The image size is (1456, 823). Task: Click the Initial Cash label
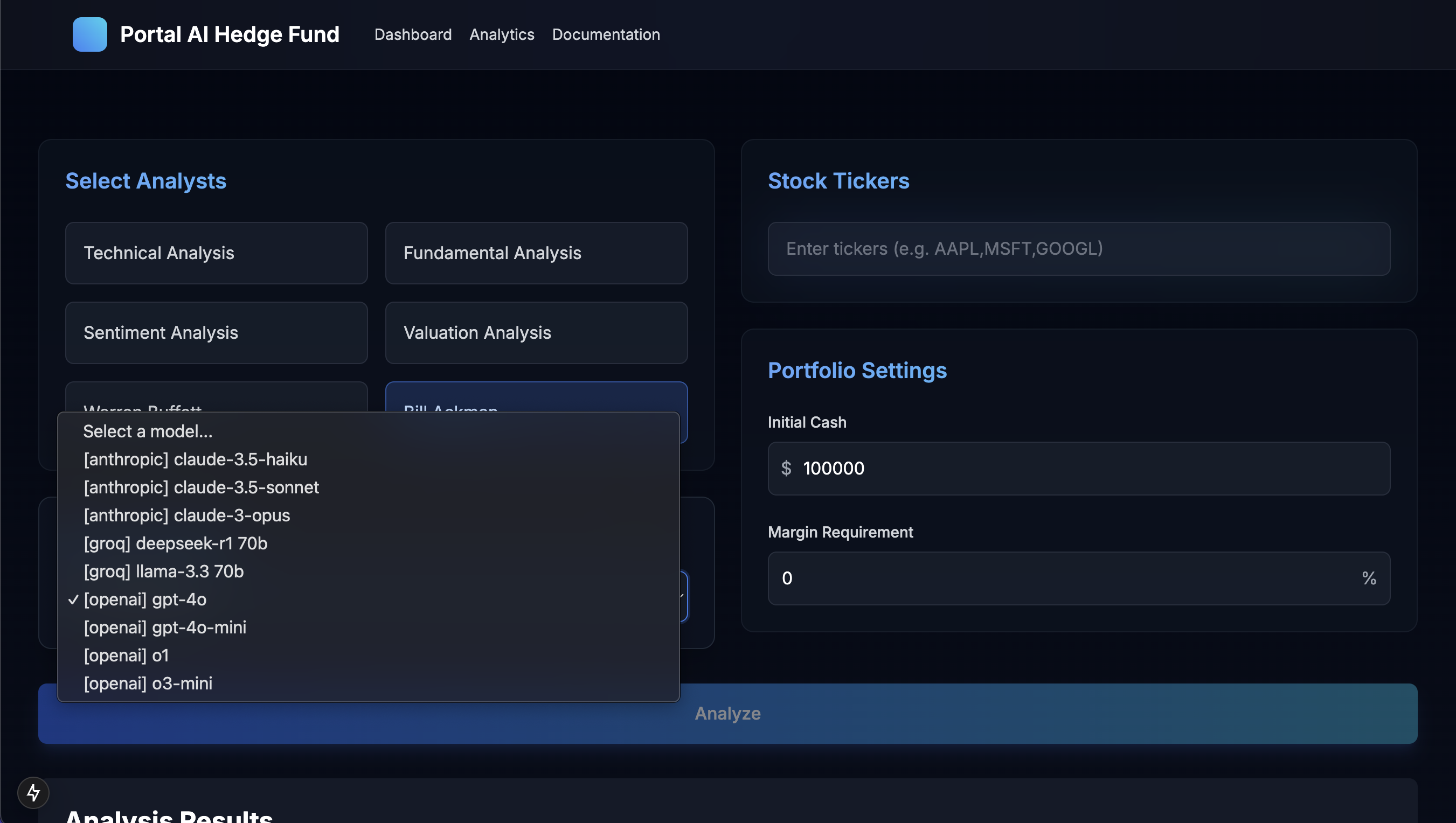pos(807,422)
